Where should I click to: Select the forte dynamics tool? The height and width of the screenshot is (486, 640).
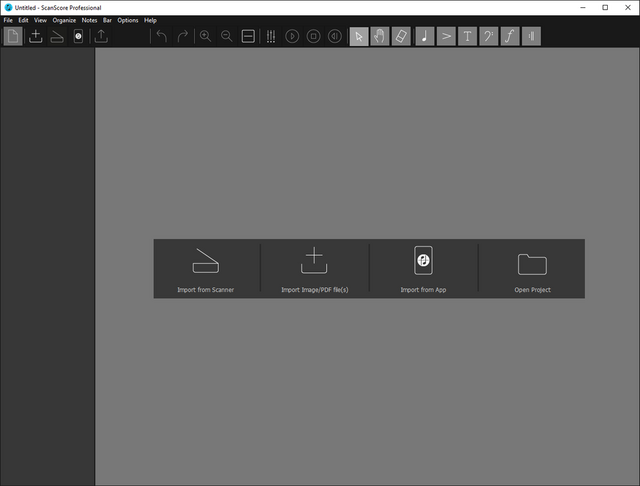pyautogui.click(x=510, y=36)
